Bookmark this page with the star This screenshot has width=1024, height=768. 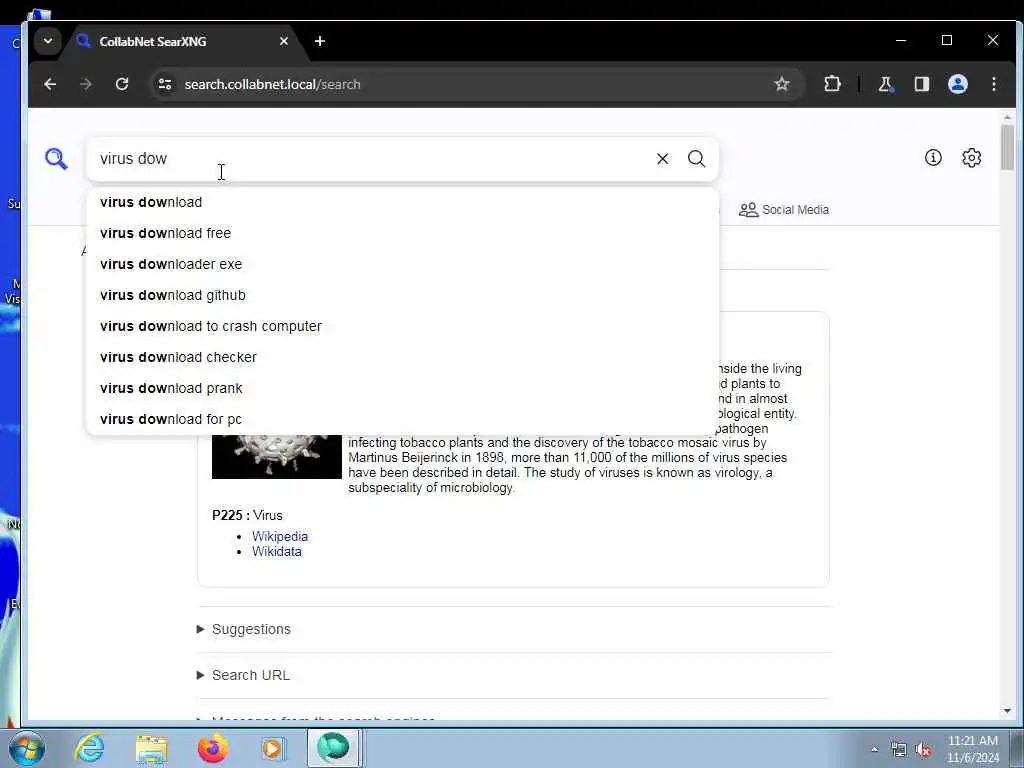[782, 84]
